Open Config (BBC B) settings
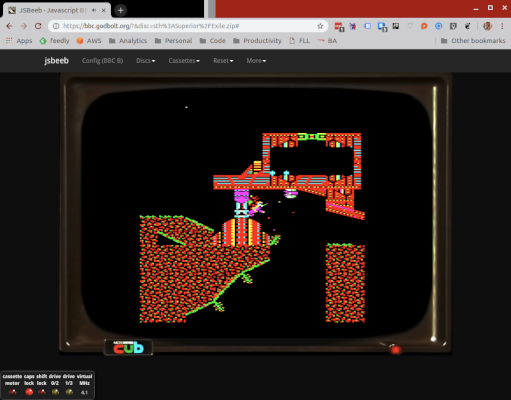This screenshot has width=511, height=400. tap(102, 61)
